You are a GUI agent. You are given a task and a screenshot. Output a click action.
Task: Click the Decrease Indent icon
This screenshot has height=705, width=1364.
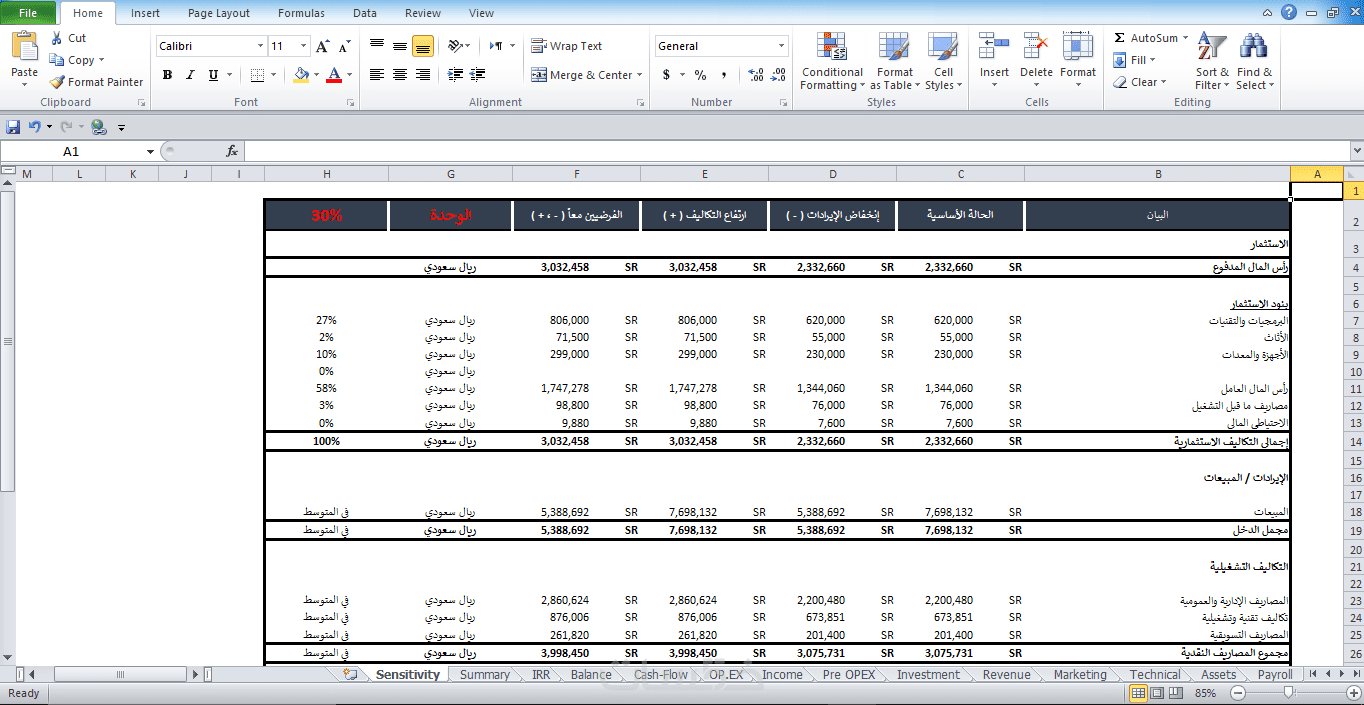pyautogui.click(x=455, y=75)
